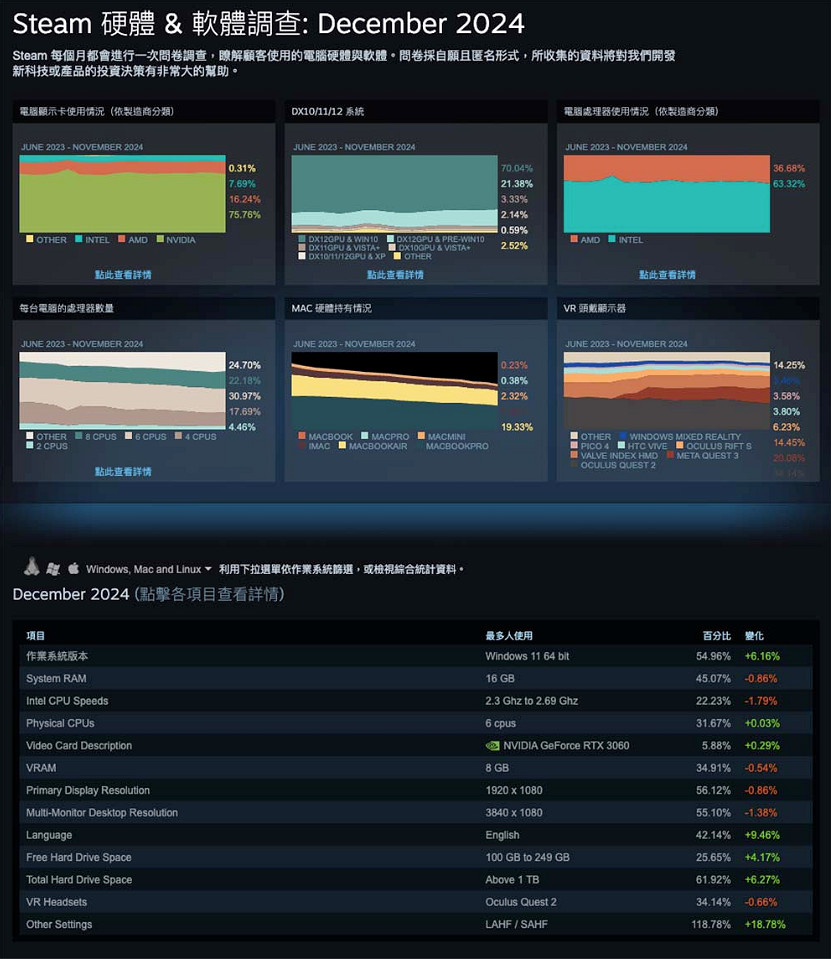Viewport: 831px width, 959px height.
Task: Click the MACBOOK legend icon in the Mac chart
Action: pos(301,436)
